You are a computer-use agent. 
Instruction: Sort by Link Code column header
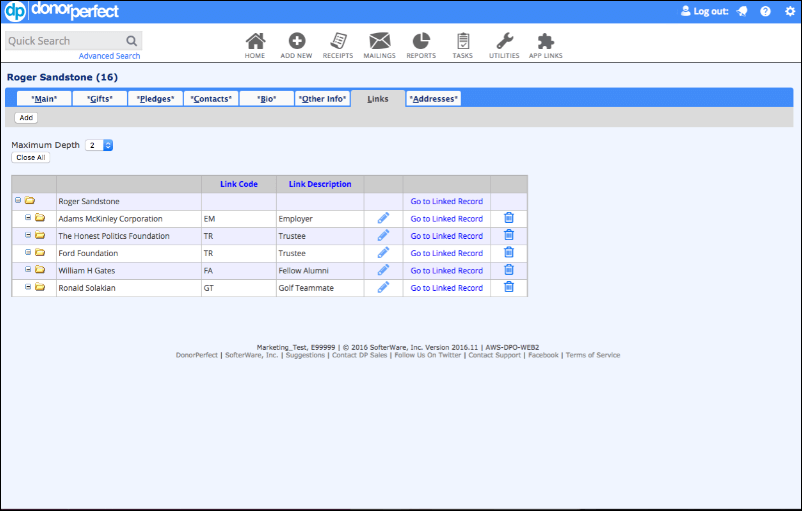tap(239, 184)
